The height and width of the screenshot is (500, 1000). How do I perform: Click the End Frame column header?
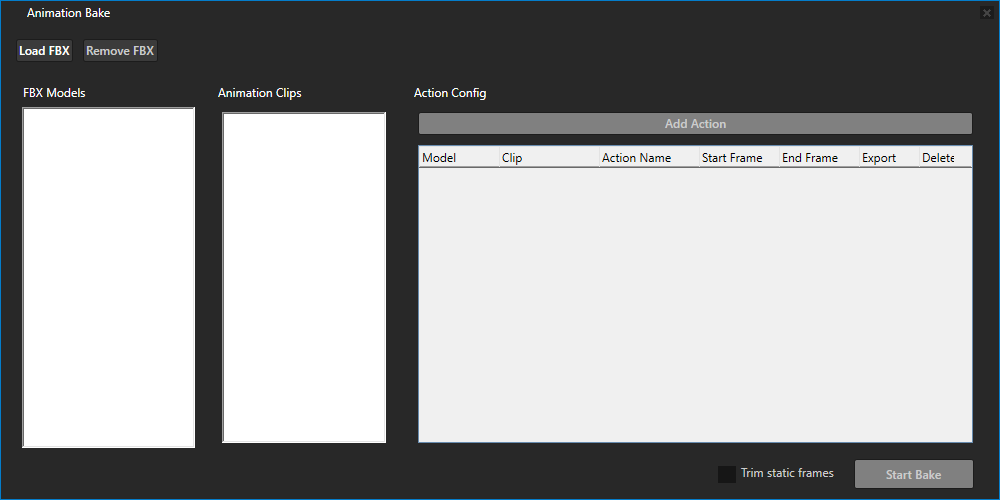tap(819, 158)
